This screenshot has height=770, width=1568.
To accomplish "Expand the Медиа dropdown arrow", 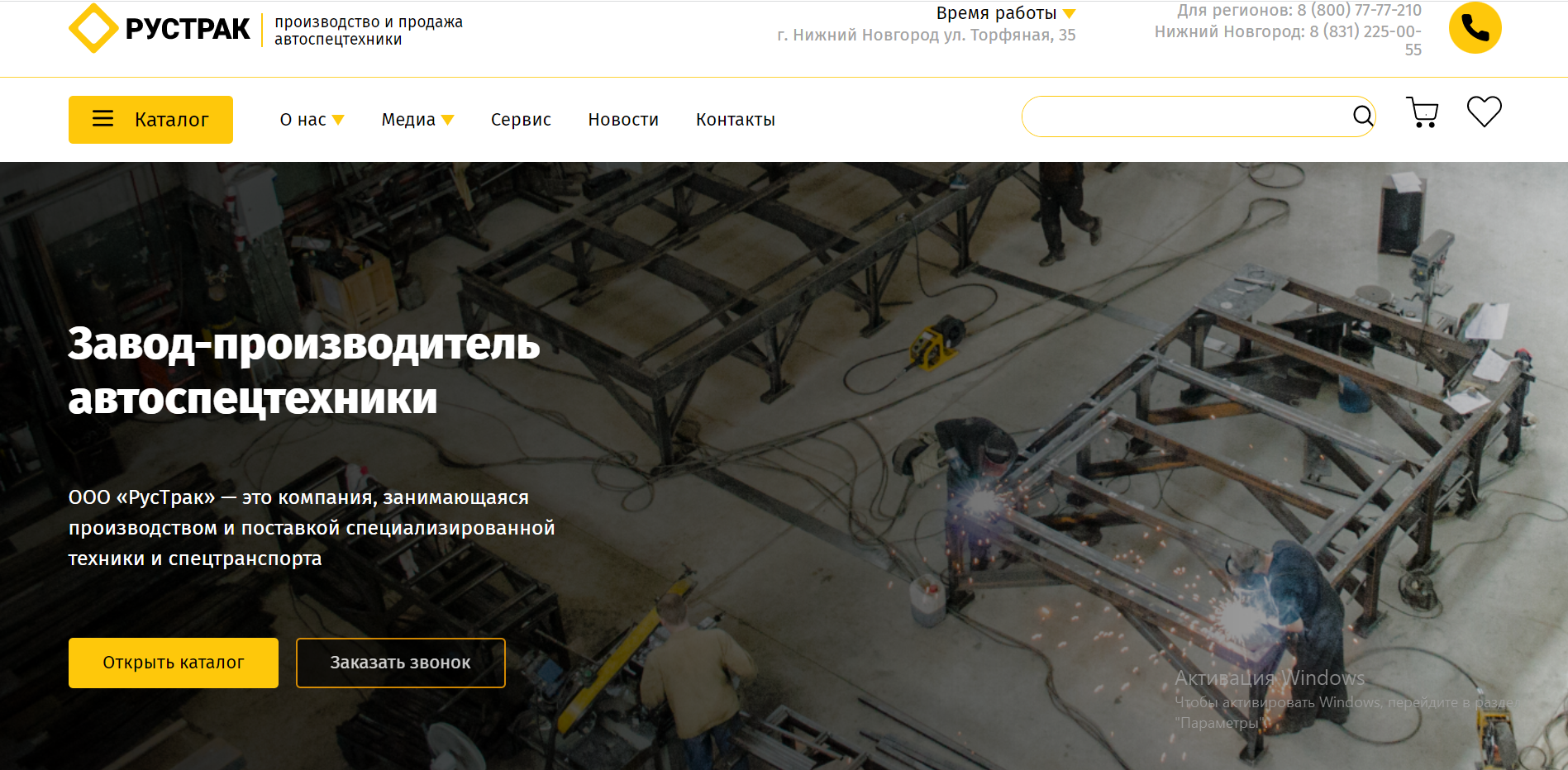I will (x=448, y=121).
